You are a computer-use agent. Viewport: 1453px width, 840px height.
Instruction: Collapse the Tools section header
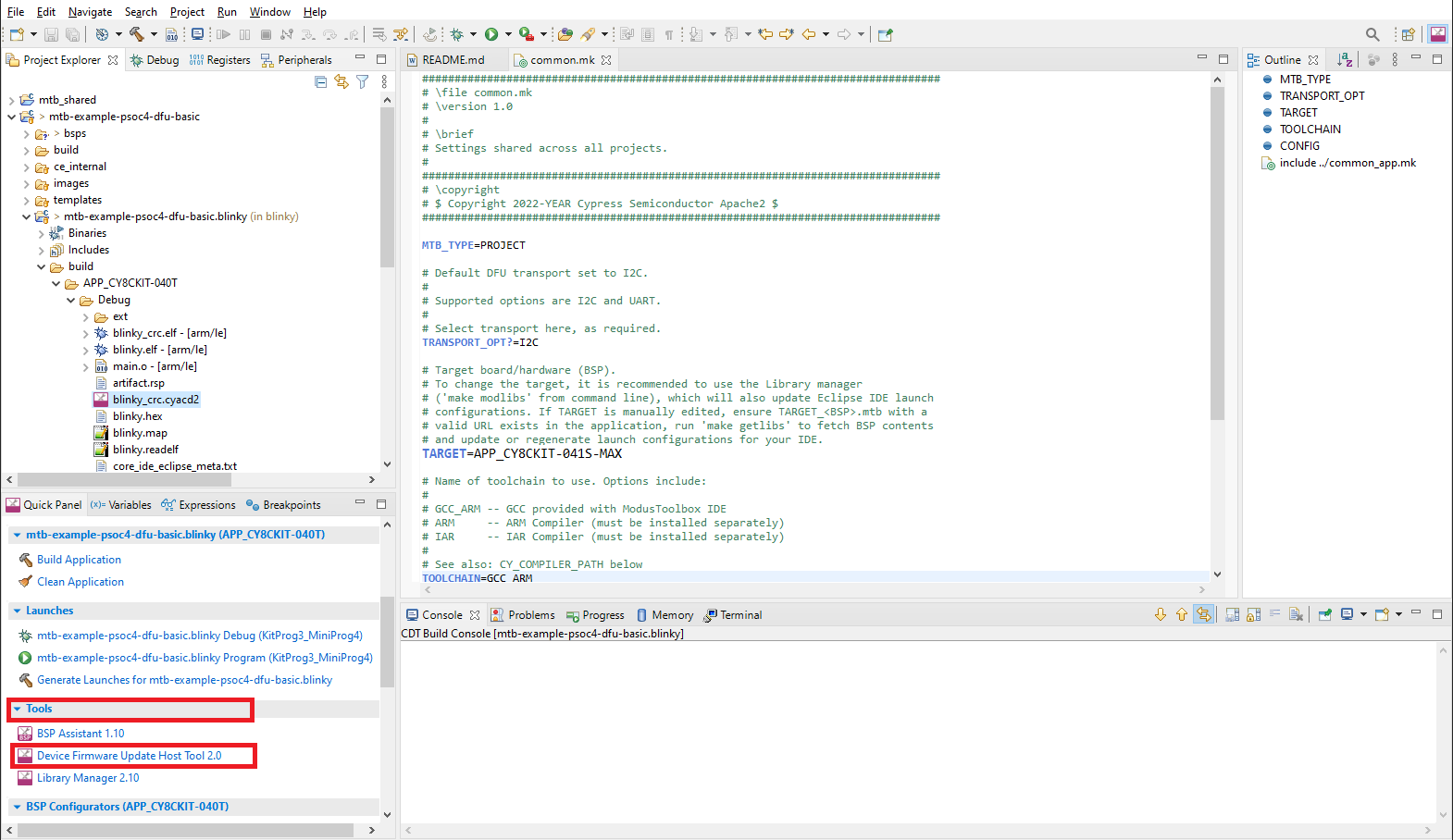[x=17, y=709]
